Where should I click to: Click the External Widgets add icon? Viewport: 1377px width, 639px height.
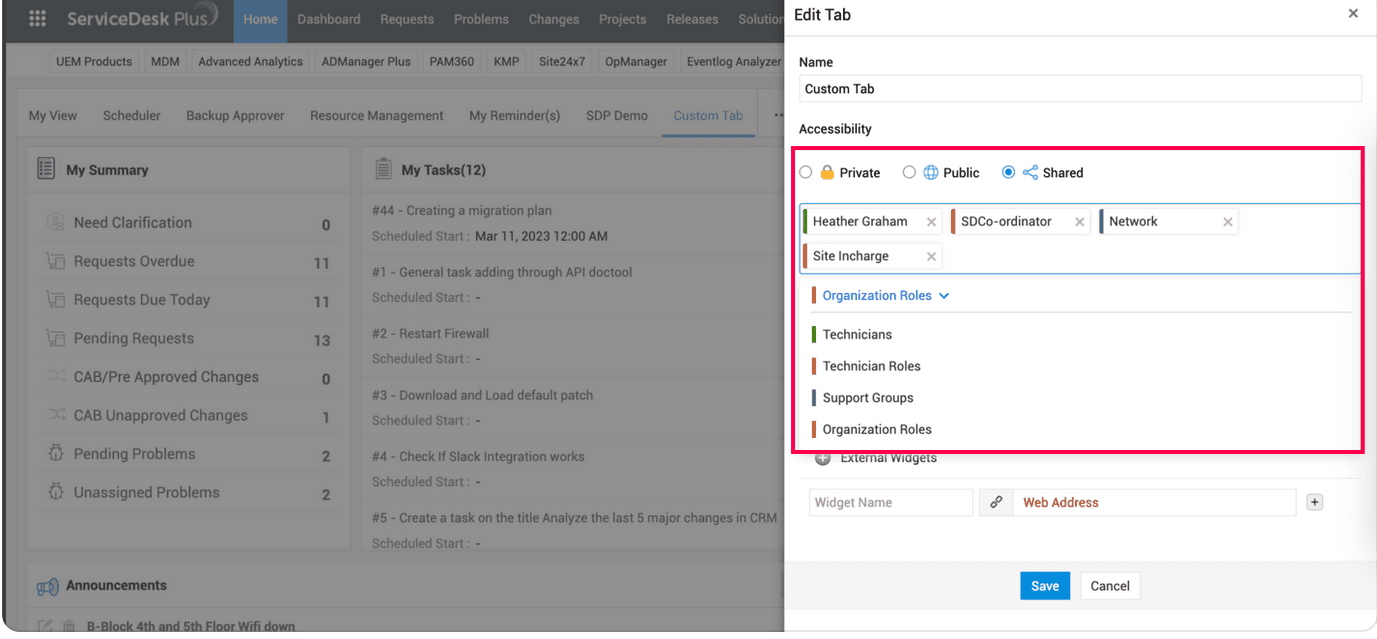[823, 459]
